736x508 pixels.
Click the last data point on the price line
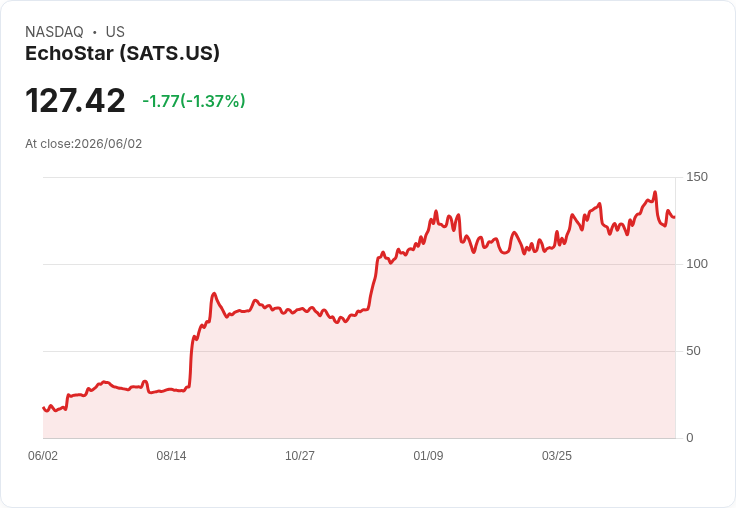tap(675, 217)
